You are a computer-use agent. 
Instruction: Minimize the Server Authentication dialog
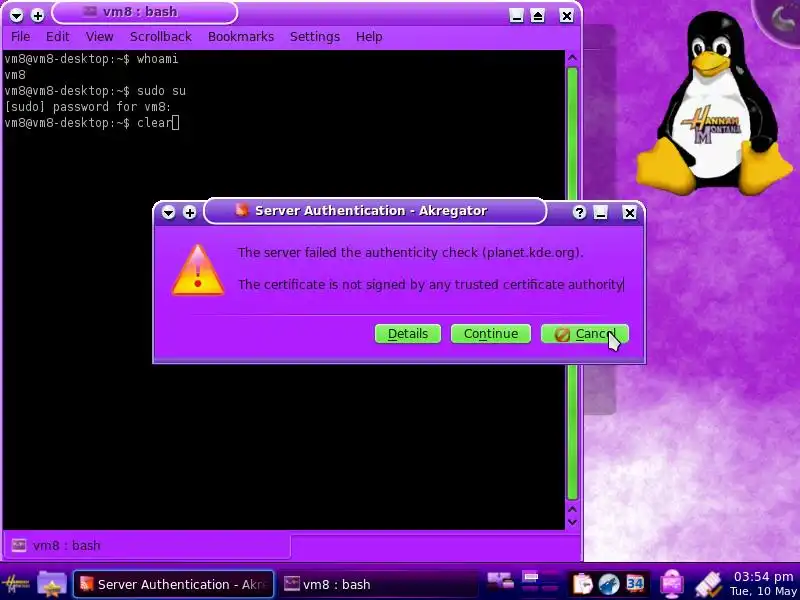(601, 212)
